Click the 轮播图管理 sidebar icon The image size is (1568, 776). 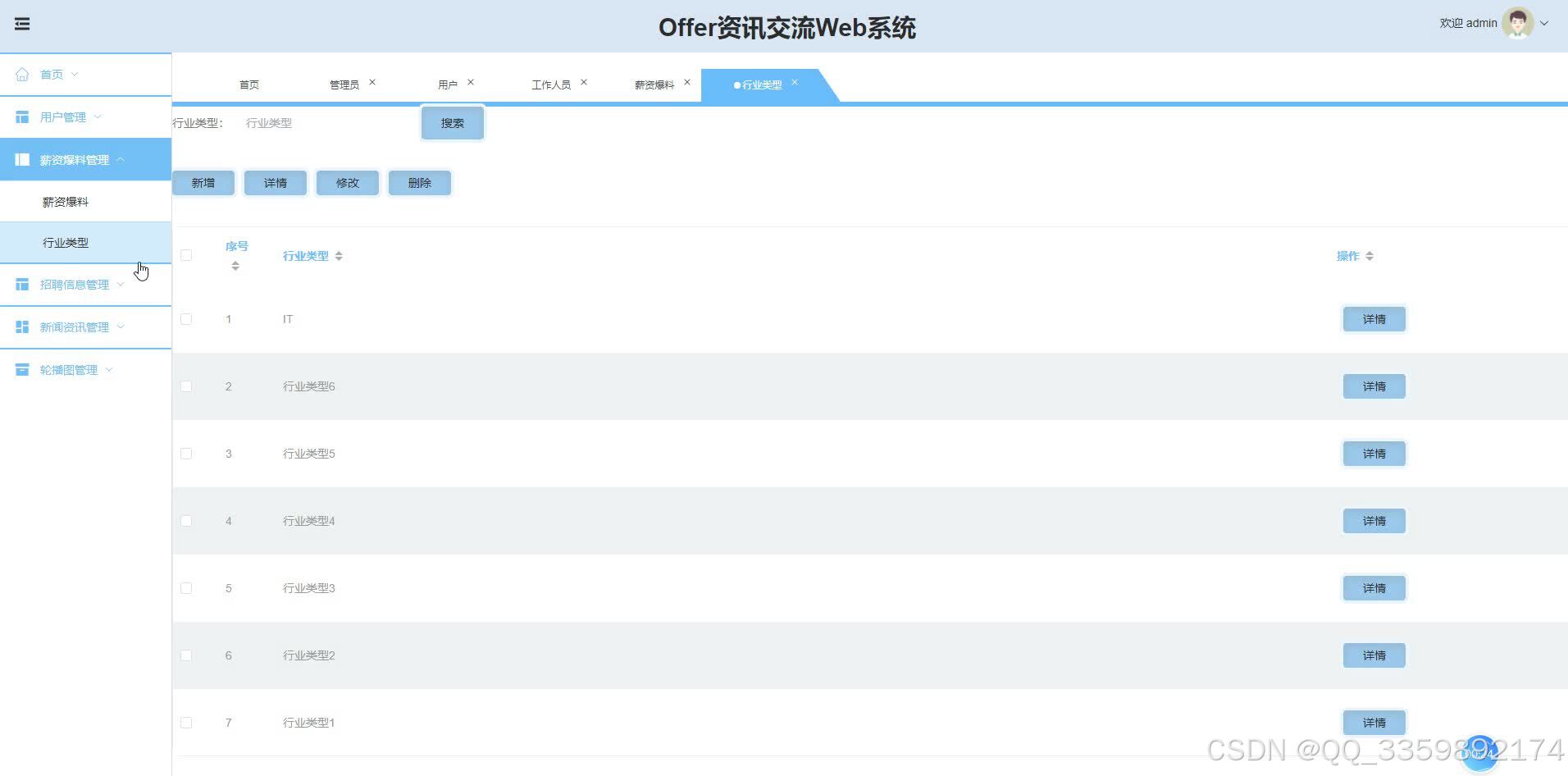click(x=21, y=369)
